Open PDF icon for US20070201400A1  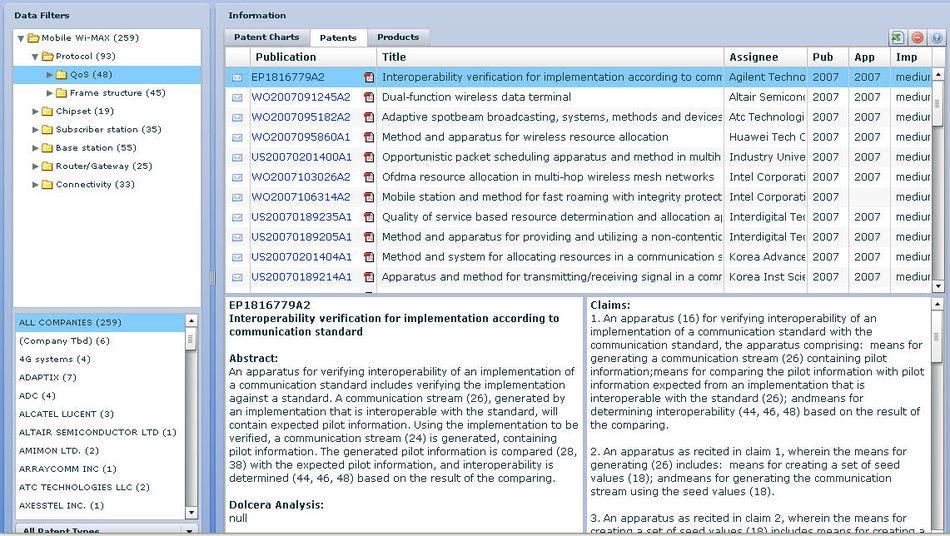click(369, 157)
